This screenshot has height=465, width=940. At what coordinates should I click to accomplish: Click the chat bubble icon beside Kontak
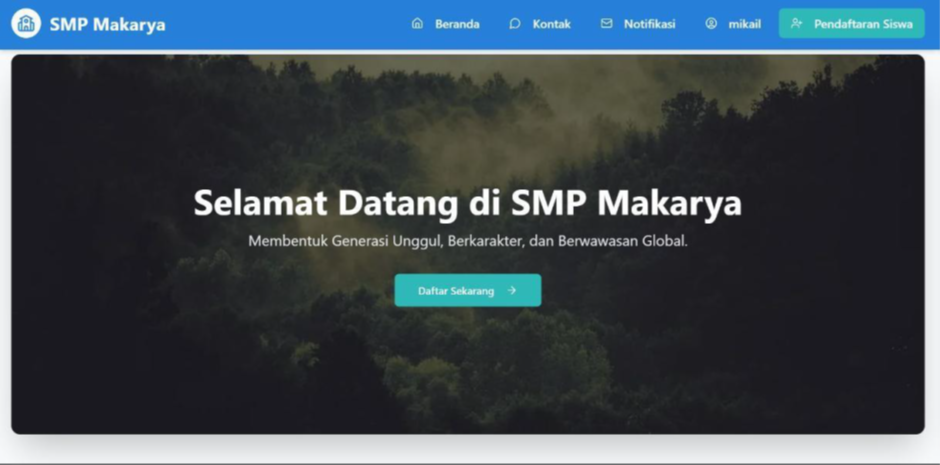515,24
